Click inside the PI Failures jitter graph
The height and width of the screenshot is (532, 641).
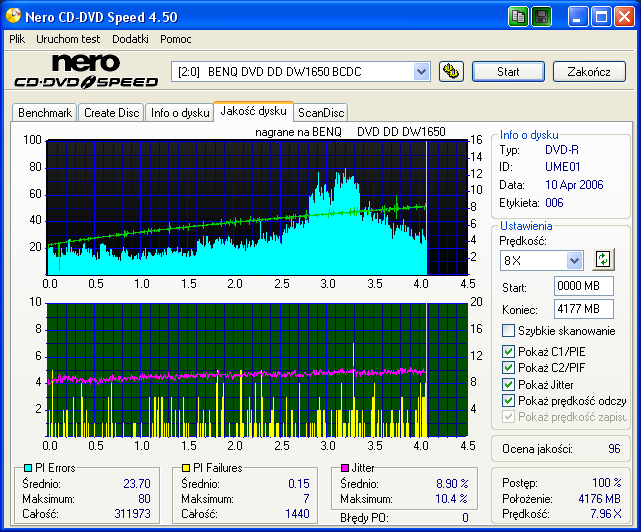coord(257,370)
